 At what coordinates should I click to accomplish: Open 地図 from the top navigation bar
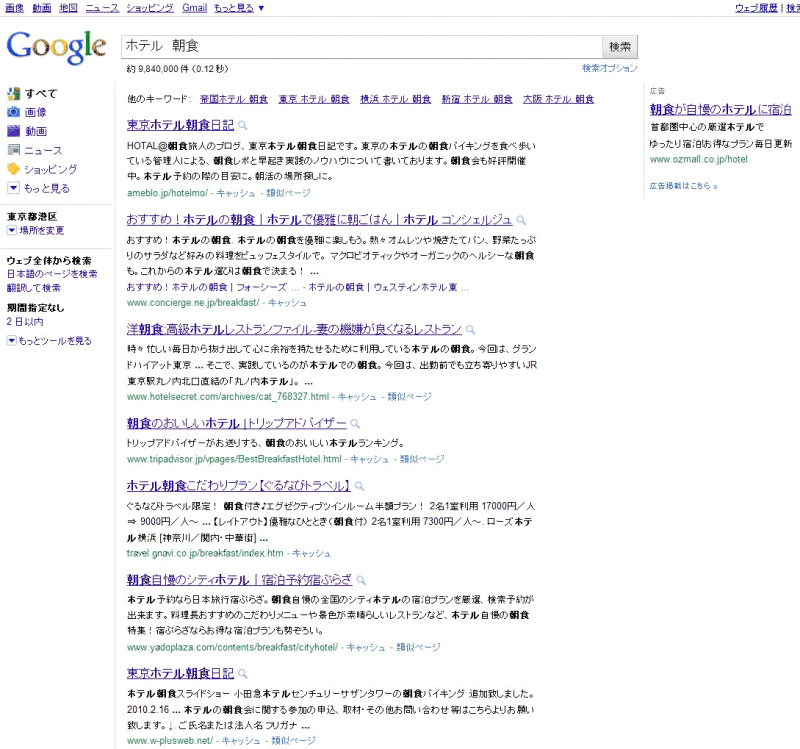coord(68,7)
